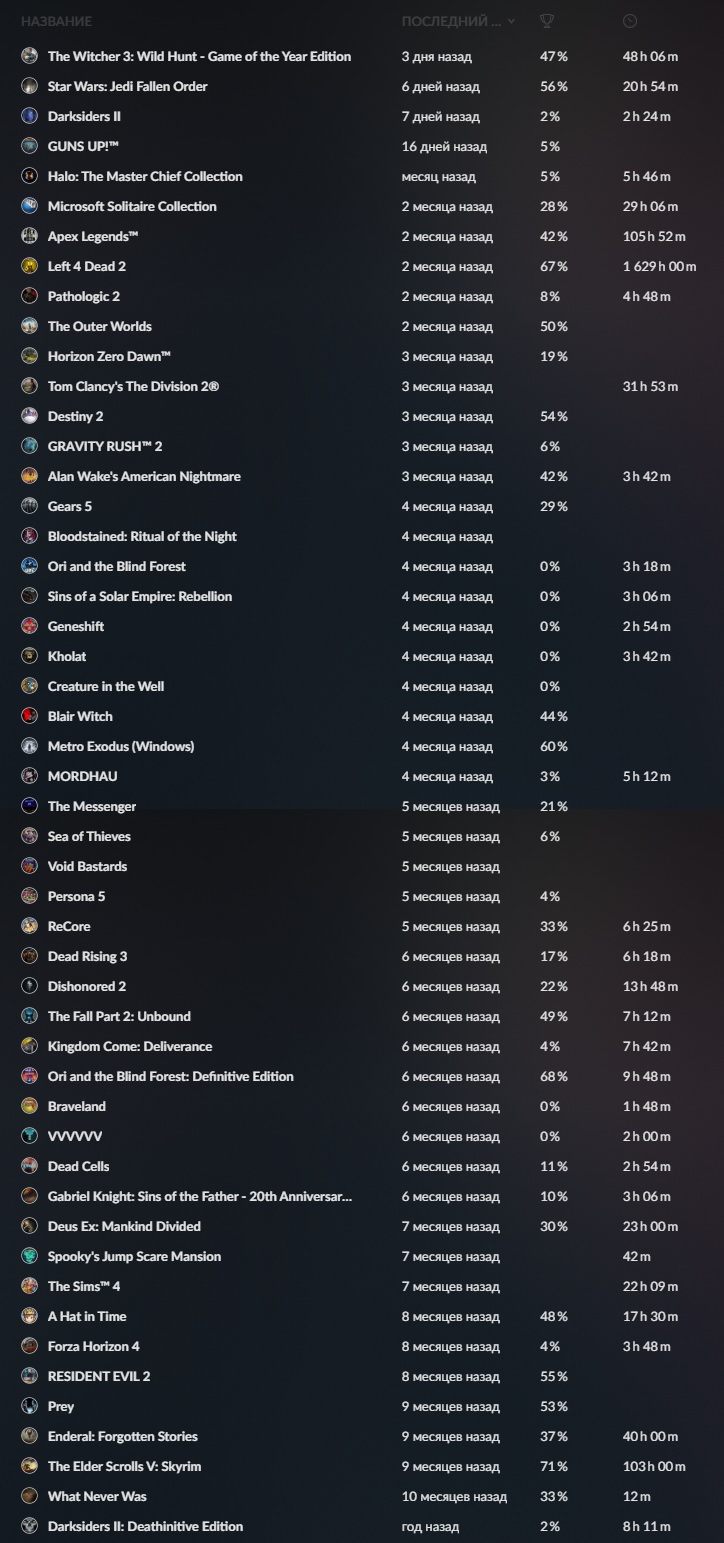724x1543 pixels.
Task: Click the clock playtime column icon
Action: point(629,21)
